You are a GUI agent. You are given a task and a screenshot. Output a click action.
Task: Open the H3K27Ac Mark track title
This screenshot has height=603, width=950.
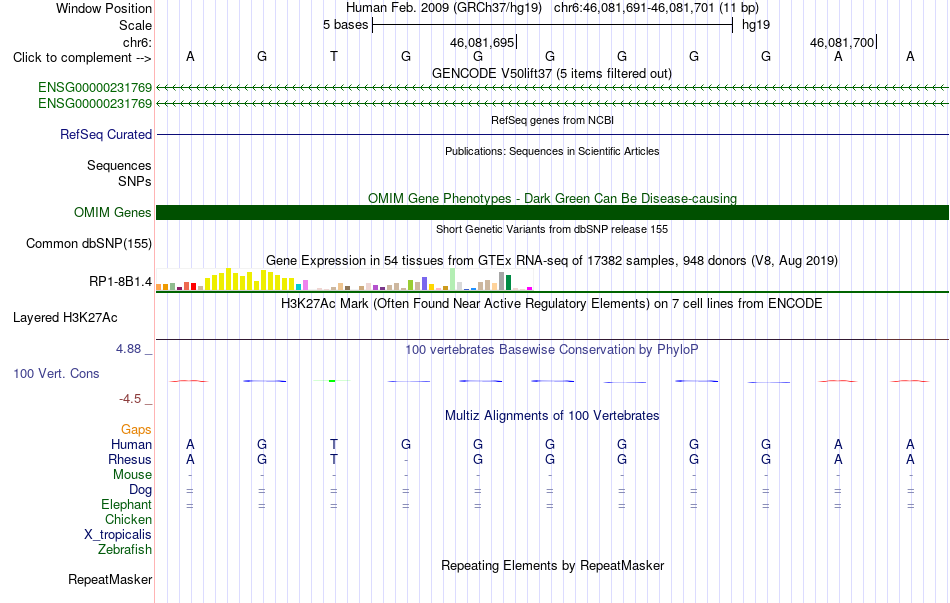(552, 303)
